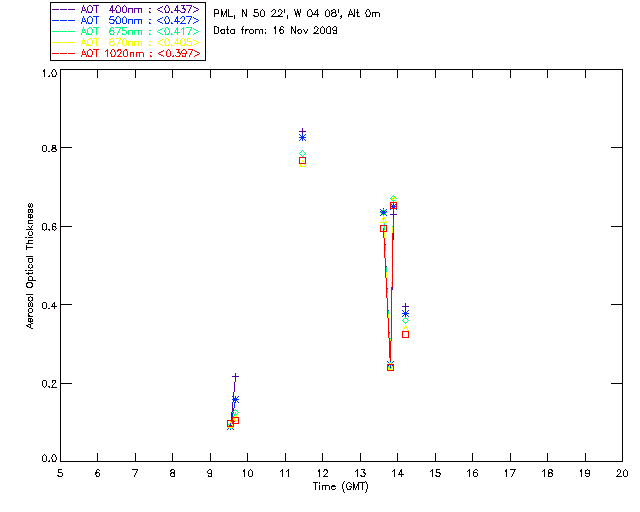Image resolution: width=640 pixels, height=512 pixels.
Task: Click the 5 tick label on time axis
Action: (x=60, y=473)
